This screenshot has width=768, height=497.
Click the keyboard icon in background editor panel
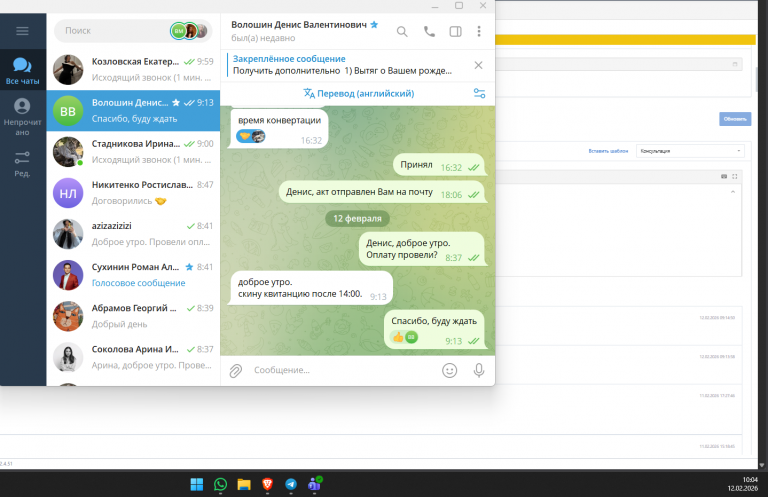(x=724, y=176)
